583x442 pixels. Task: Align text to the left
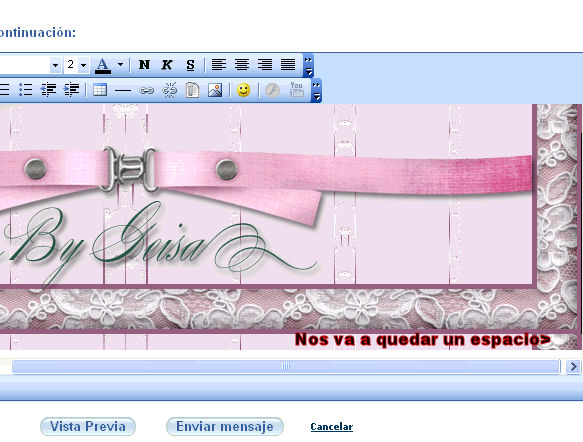click(x=219, y=65)
